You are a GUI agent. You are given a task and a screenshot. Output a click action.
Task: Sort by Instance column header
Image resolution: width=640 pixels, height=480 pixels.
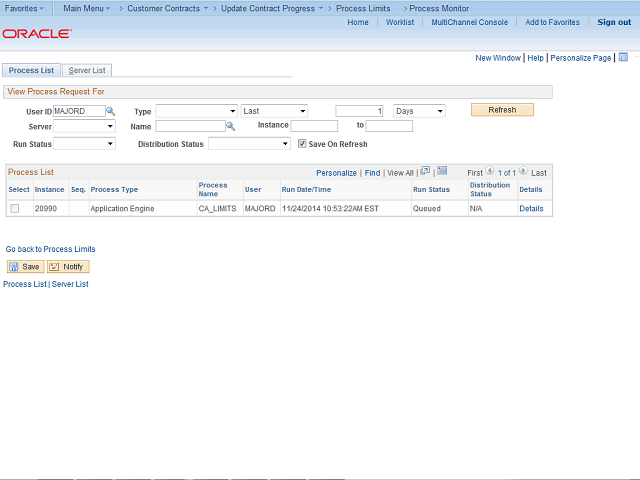click(x=49, y=189)
